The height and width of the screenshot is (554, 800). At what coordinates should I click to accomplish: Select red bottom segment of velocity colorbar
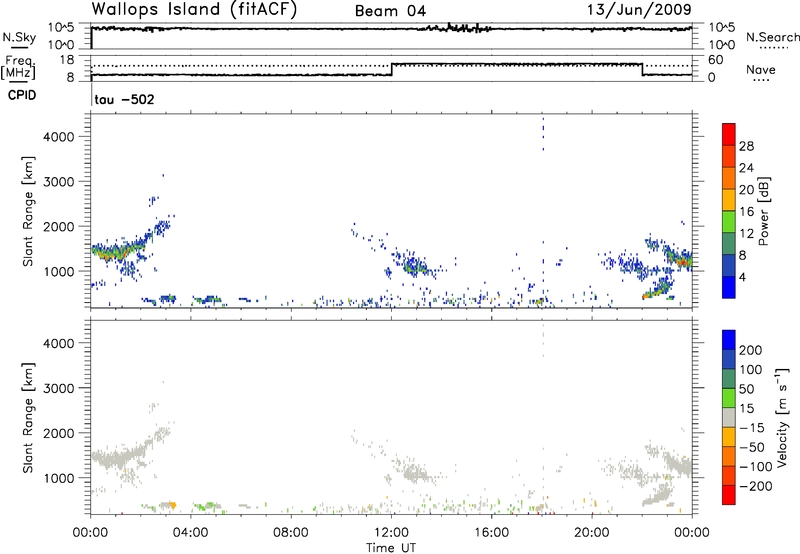729,495
